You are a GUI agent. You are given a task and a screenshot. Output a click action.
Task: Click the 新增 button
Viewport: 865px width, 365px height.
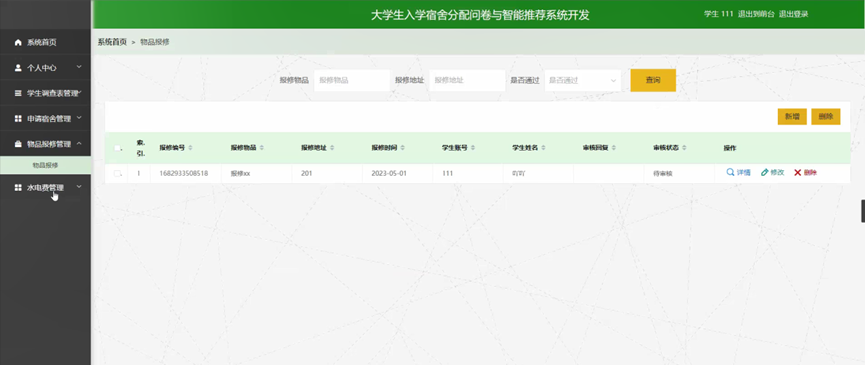[792, 117]
